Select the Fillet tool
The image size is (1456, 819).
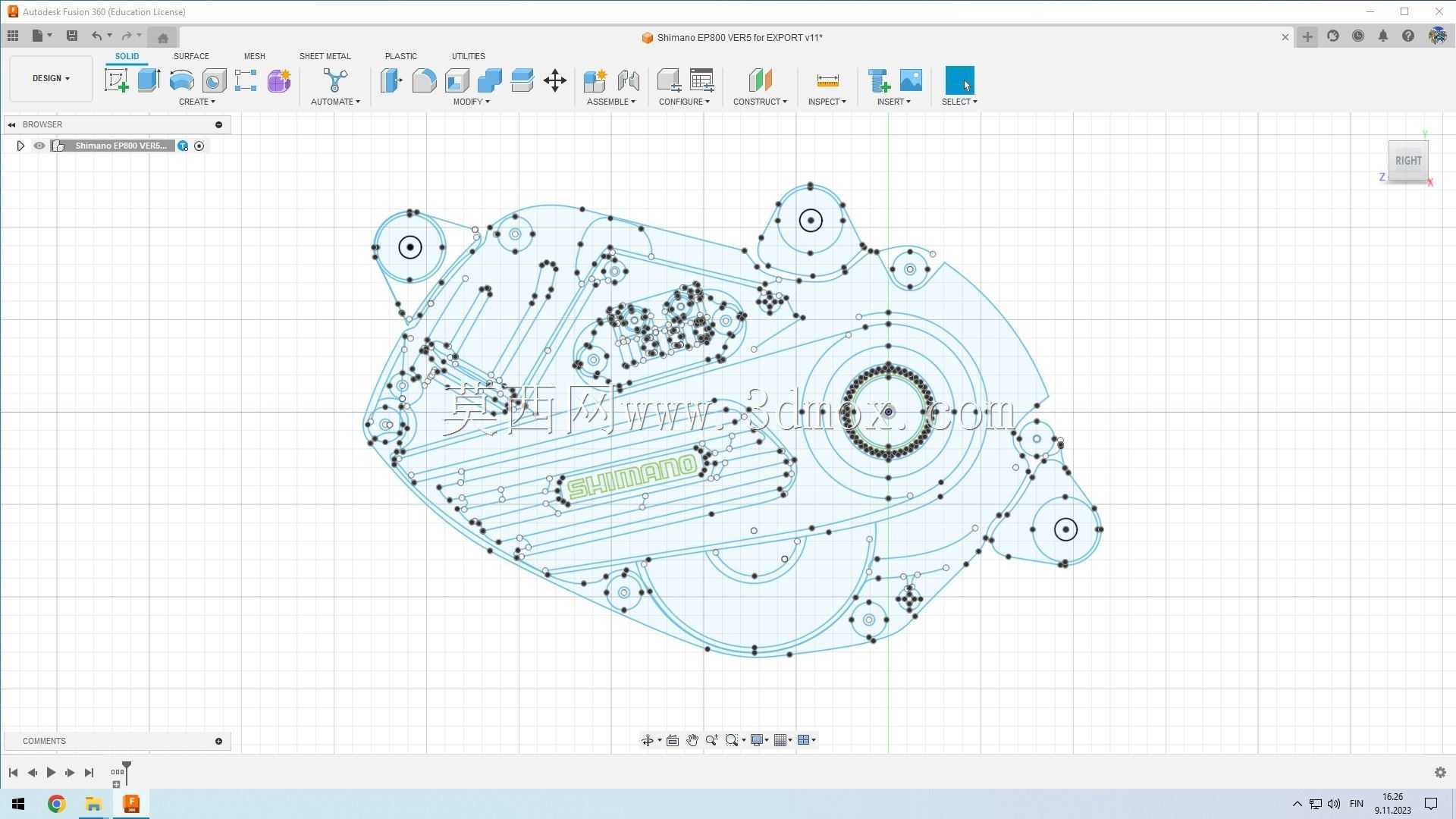424,80
